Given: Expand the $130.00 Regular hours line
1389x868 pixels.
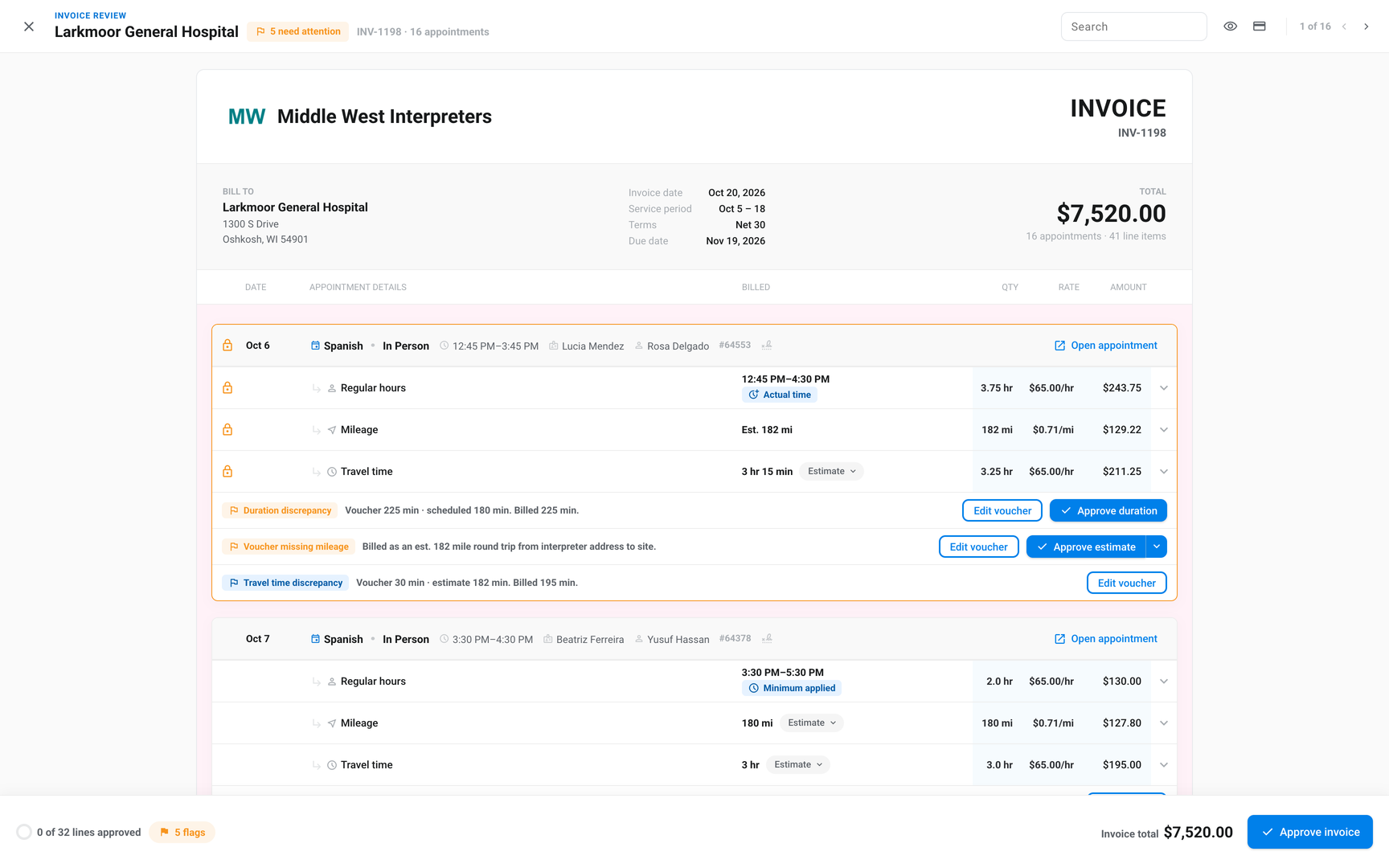Looking at the screenshot, I should click(1164, 682).
